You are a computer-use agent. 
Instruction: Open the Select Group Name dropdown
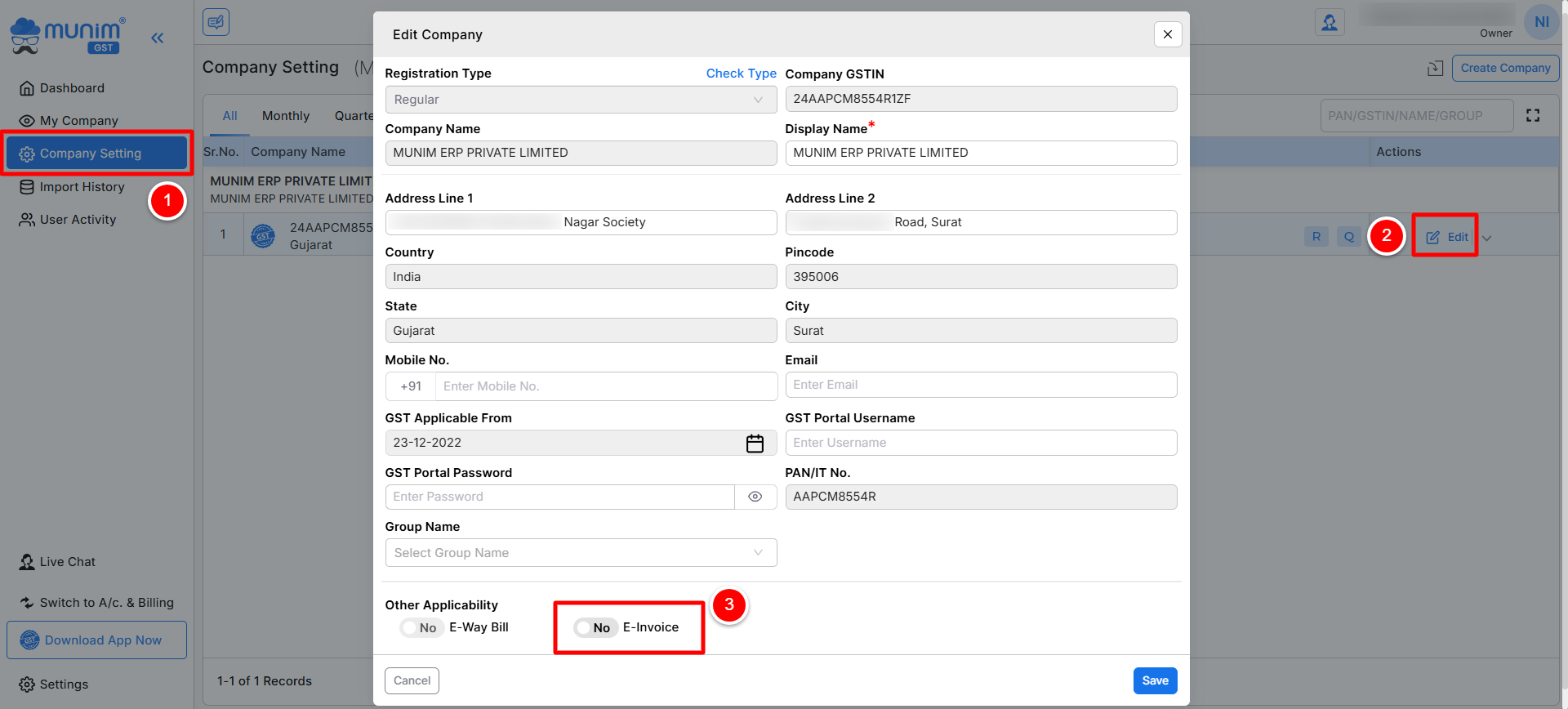[581, 553]
